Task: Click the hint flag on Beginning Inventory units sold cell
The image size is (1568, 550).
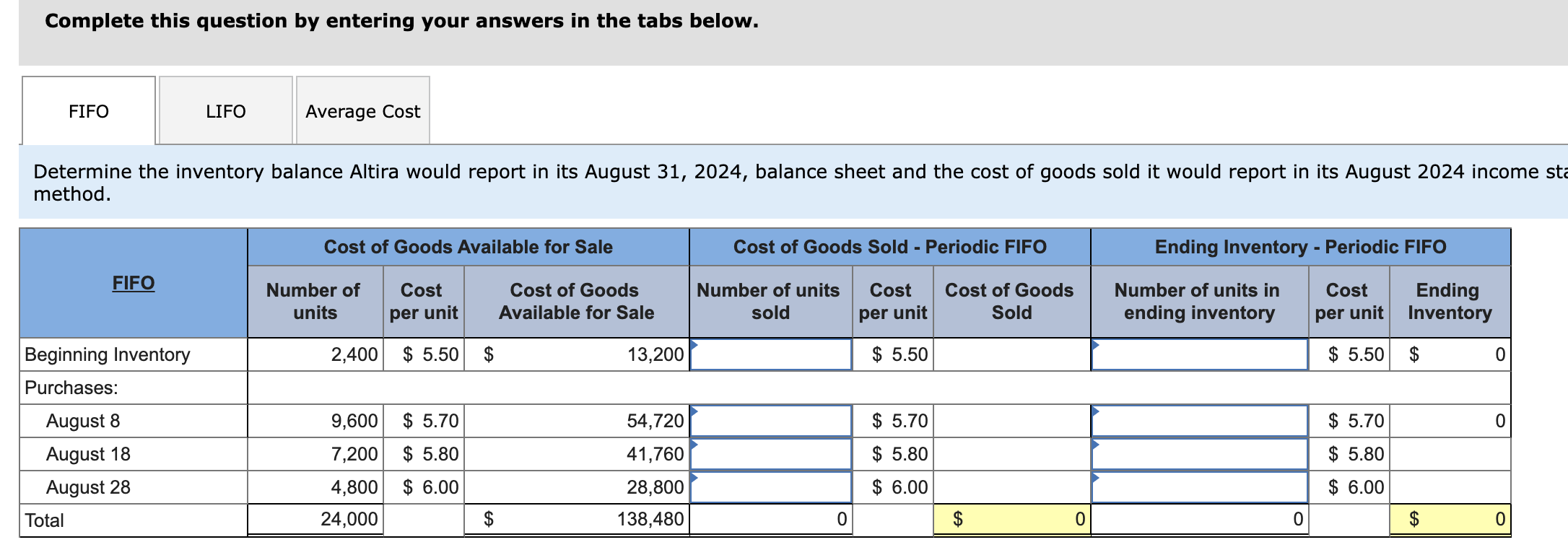Action: point(694,345)
